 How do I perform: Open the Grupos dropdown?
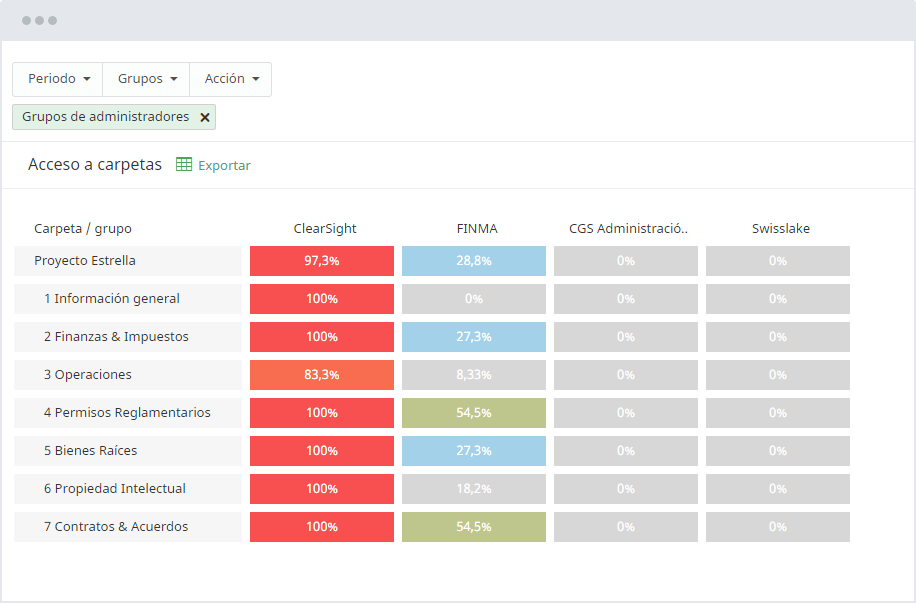pos(146,79)
